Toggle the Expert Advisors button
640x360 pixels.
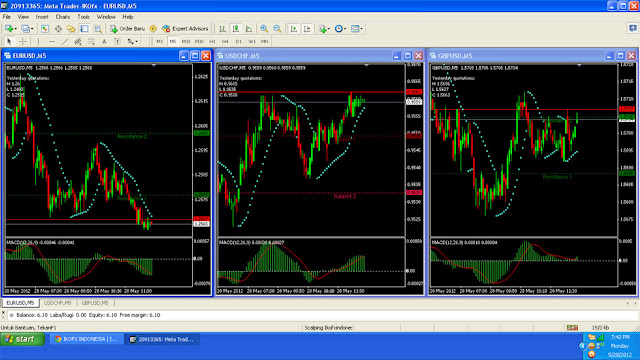(x=185, y=29)
